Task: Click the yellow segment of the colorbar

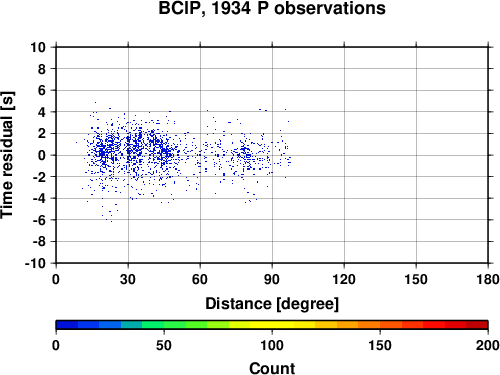Action: [x=272, y=325]
